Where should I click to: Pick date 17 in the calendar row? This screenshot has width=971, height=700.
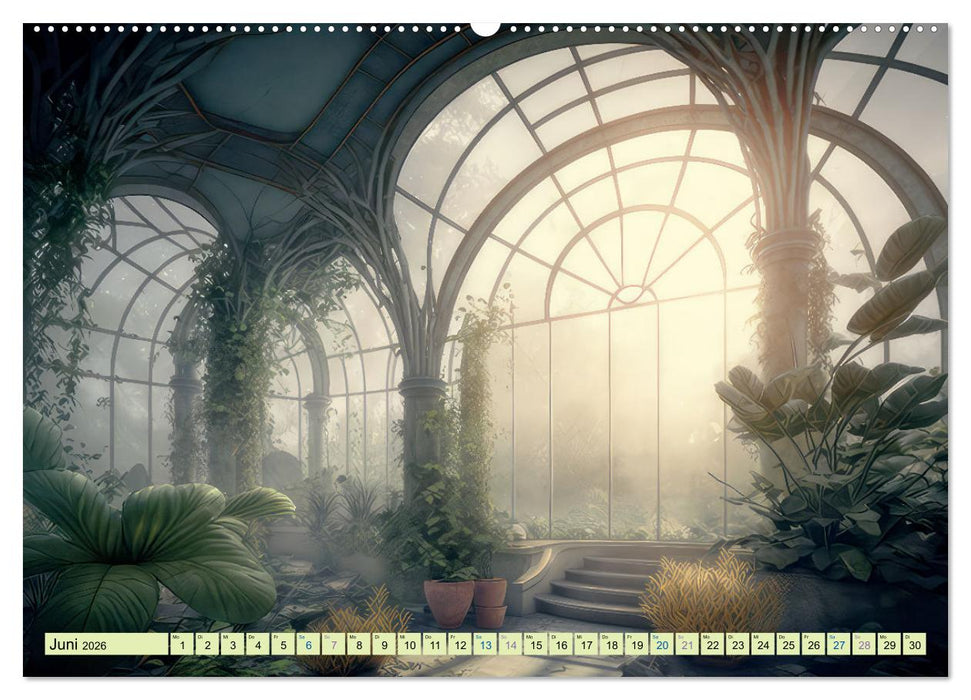(x=586, y=644)
